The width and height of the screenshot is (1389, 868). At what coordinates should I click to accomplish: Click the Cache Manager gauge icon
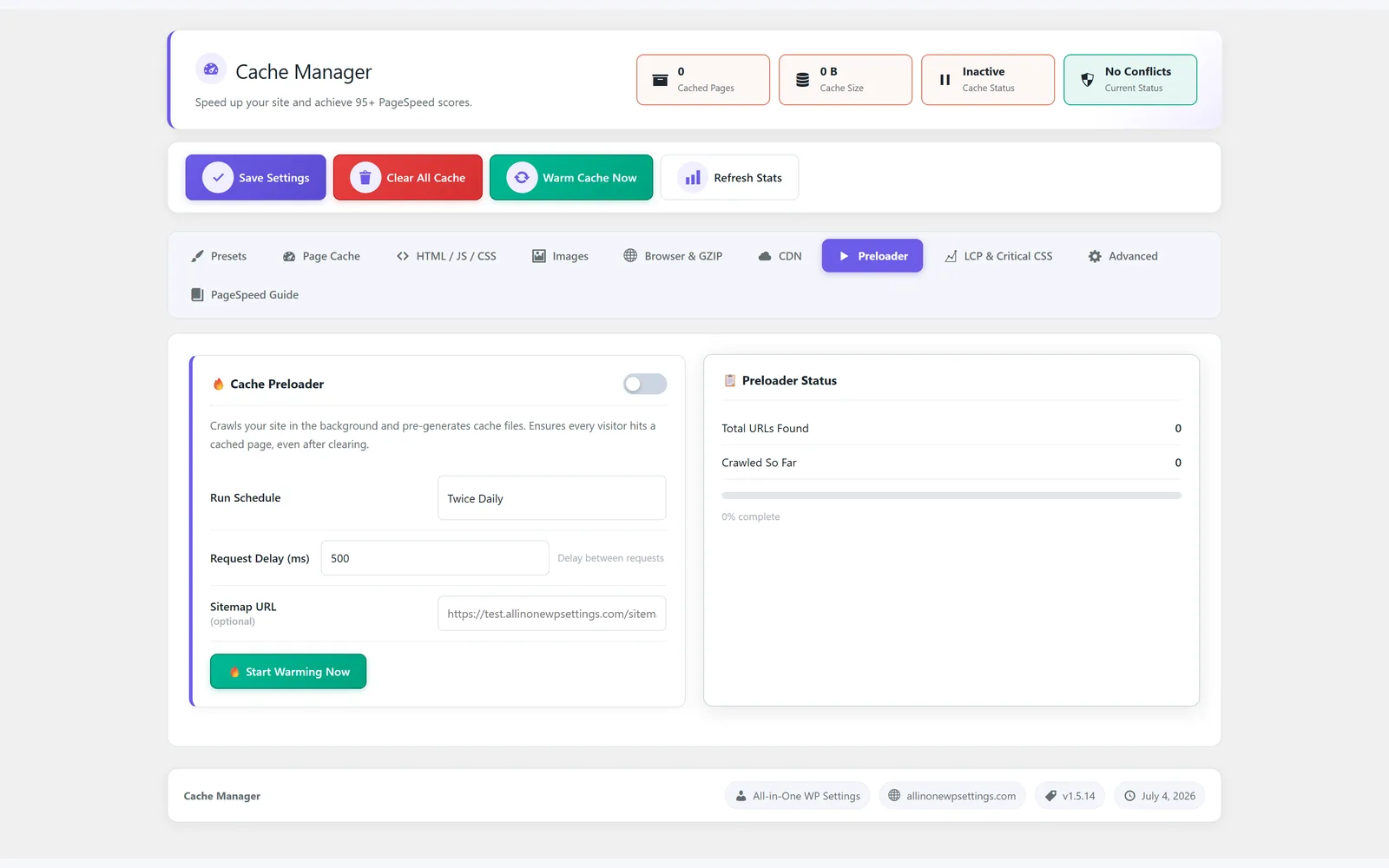(x=211, y=69)
